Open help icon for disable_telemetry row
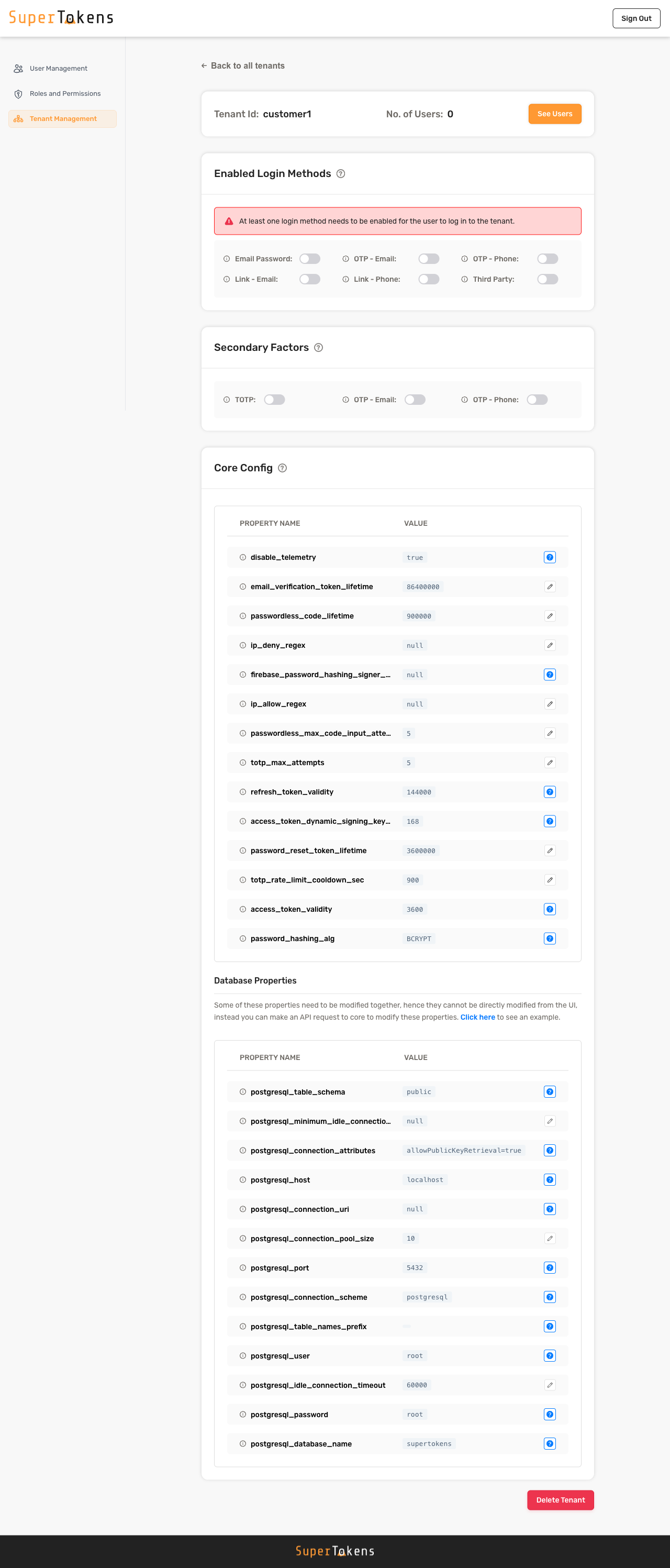The width and height of the screenshot is (670, 1568). pos(550,558)
